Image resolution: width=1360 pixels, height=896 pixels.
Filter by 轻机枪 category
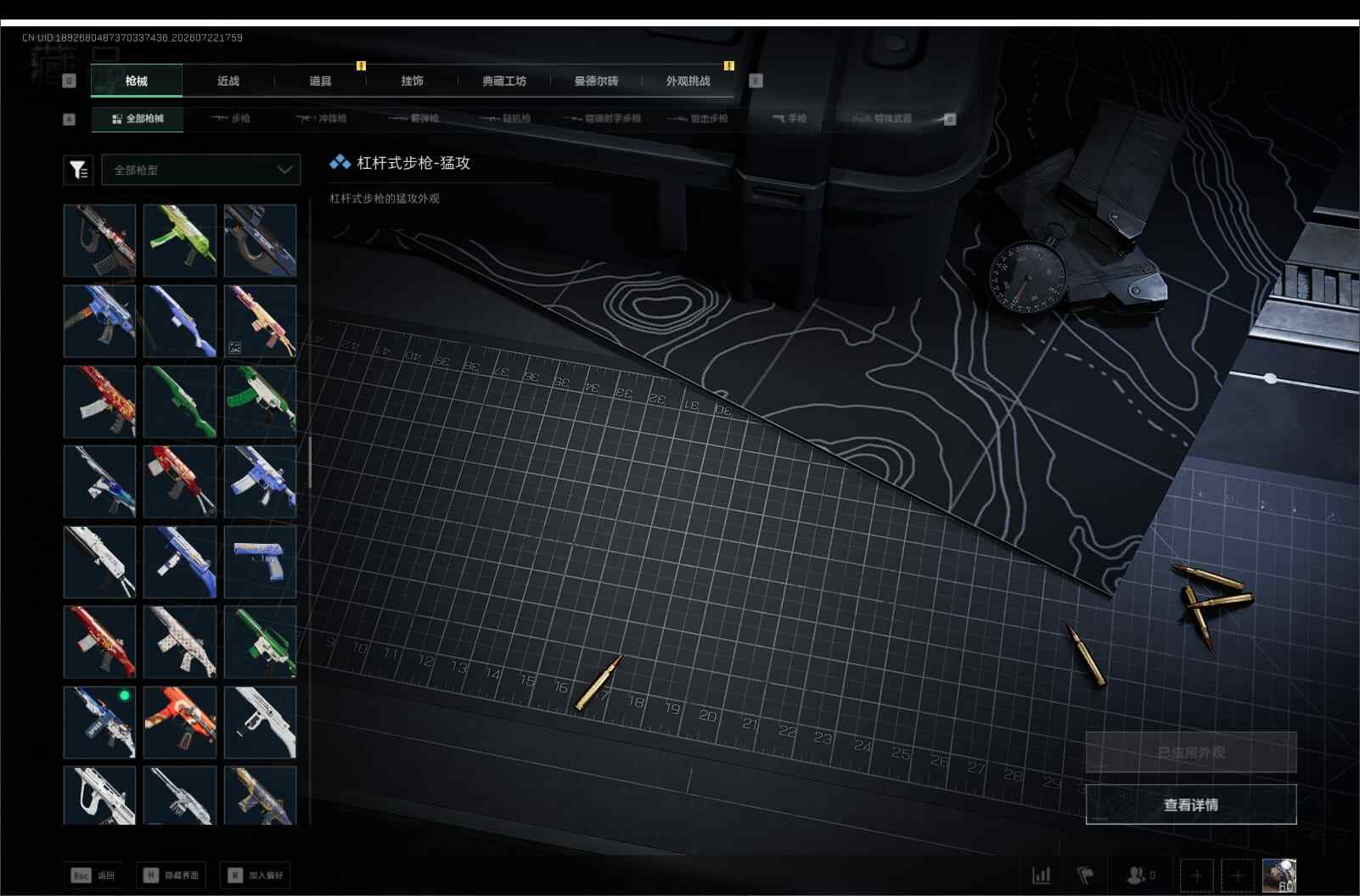coord(505,119)
